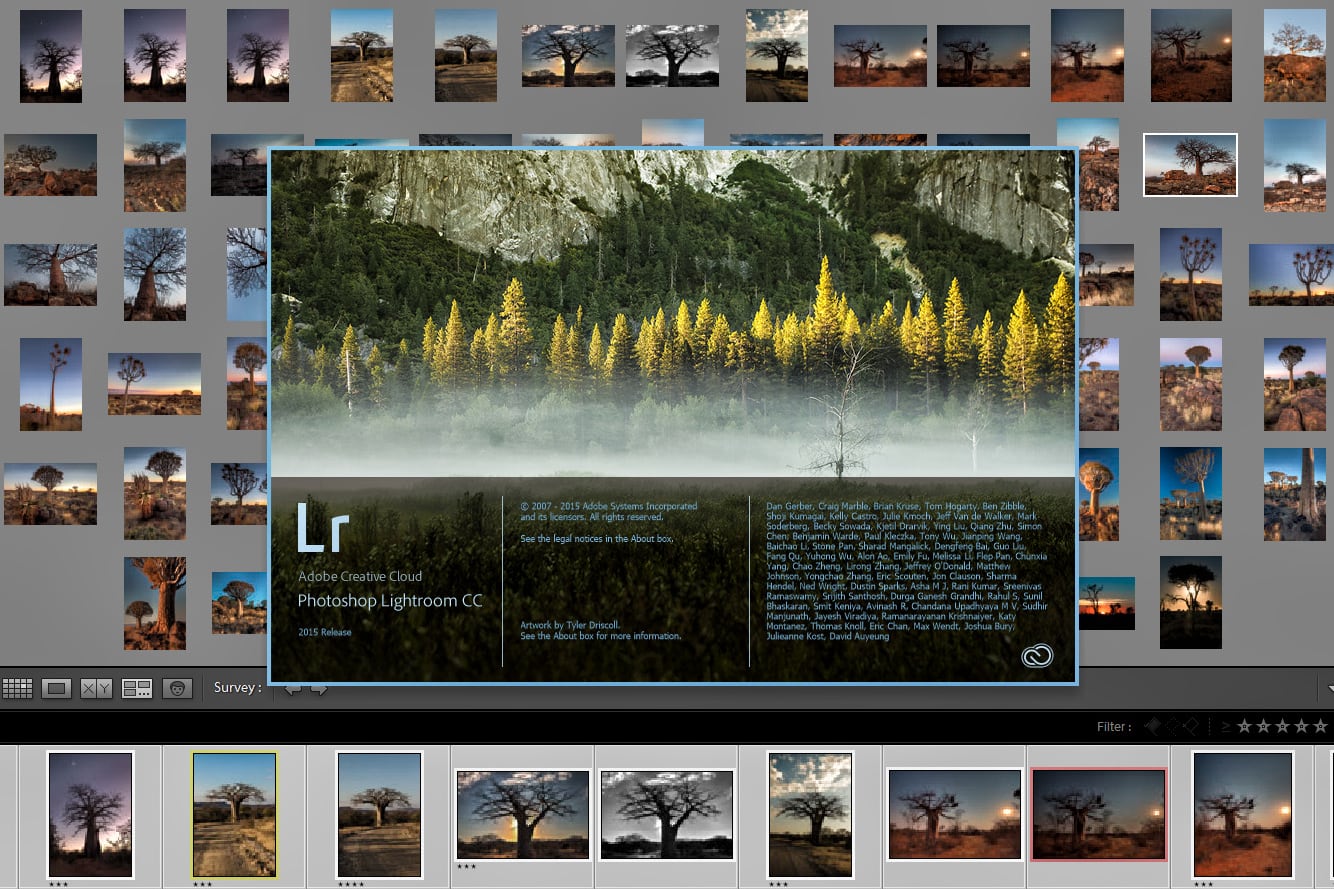The image size is (1334, 889).
Task: Filter by unflagged photos (middle flag)
Action: pyautogui.click(x=1172, y=727)
